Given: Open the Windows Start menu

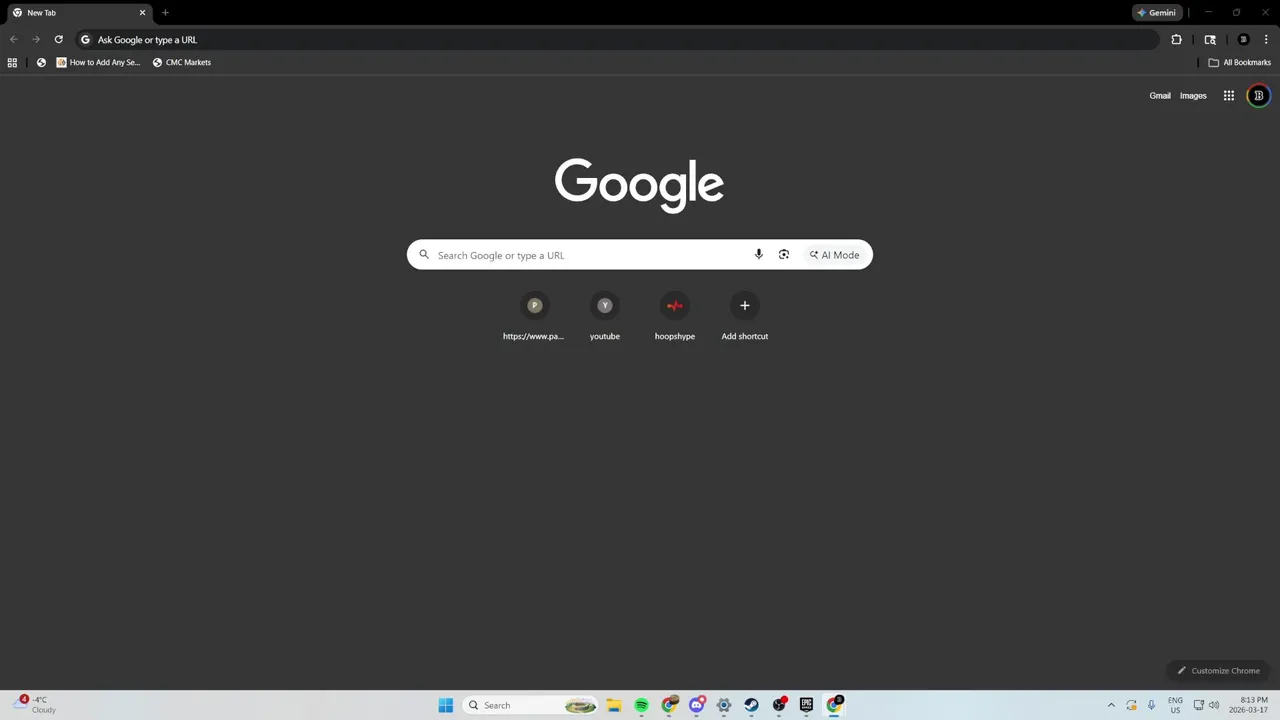Looking at the screenshot, I should tap(446, 705).
